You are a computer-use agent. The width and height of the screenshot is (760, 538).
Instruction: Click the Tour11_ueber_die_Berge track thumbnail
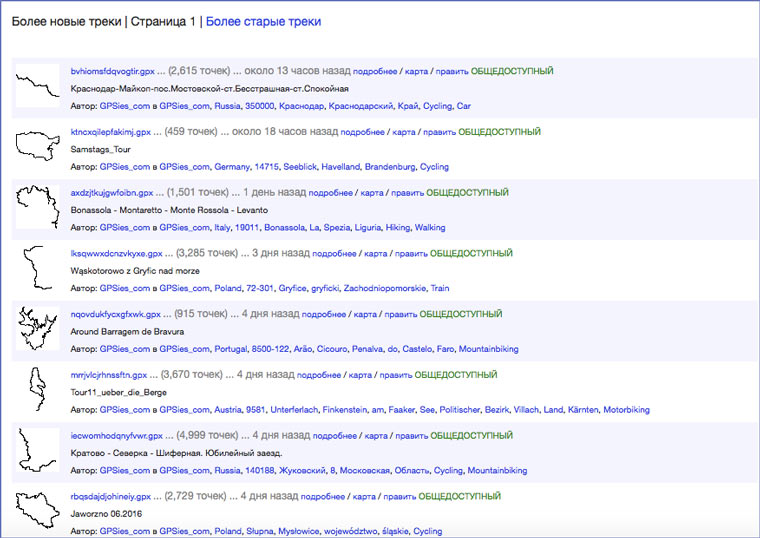[x=37, y=389]
